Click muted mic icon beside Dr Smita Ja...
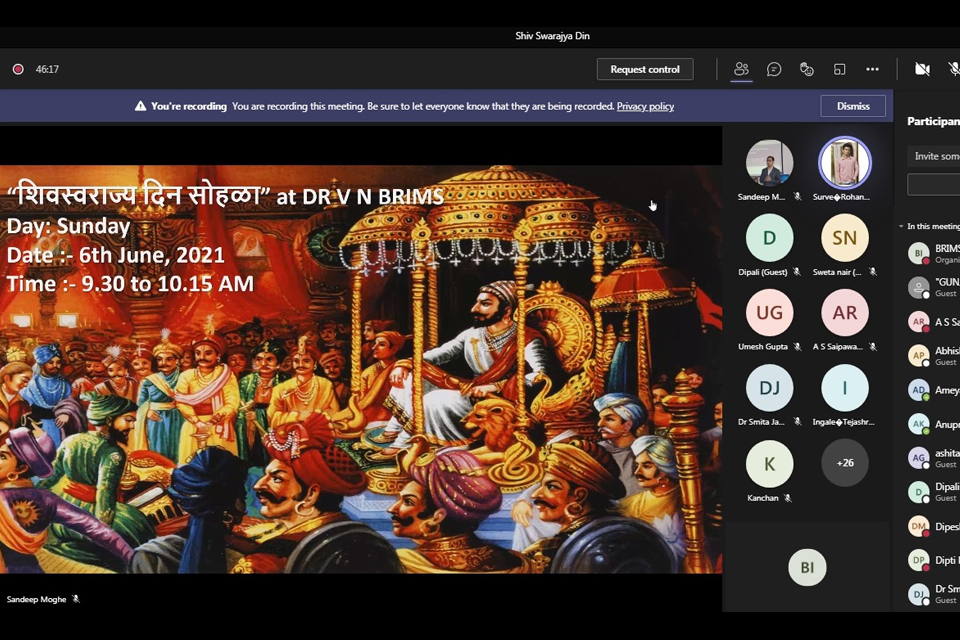Image resolution: width=960 pixels, height=640 pixels. tap(797, 421)
